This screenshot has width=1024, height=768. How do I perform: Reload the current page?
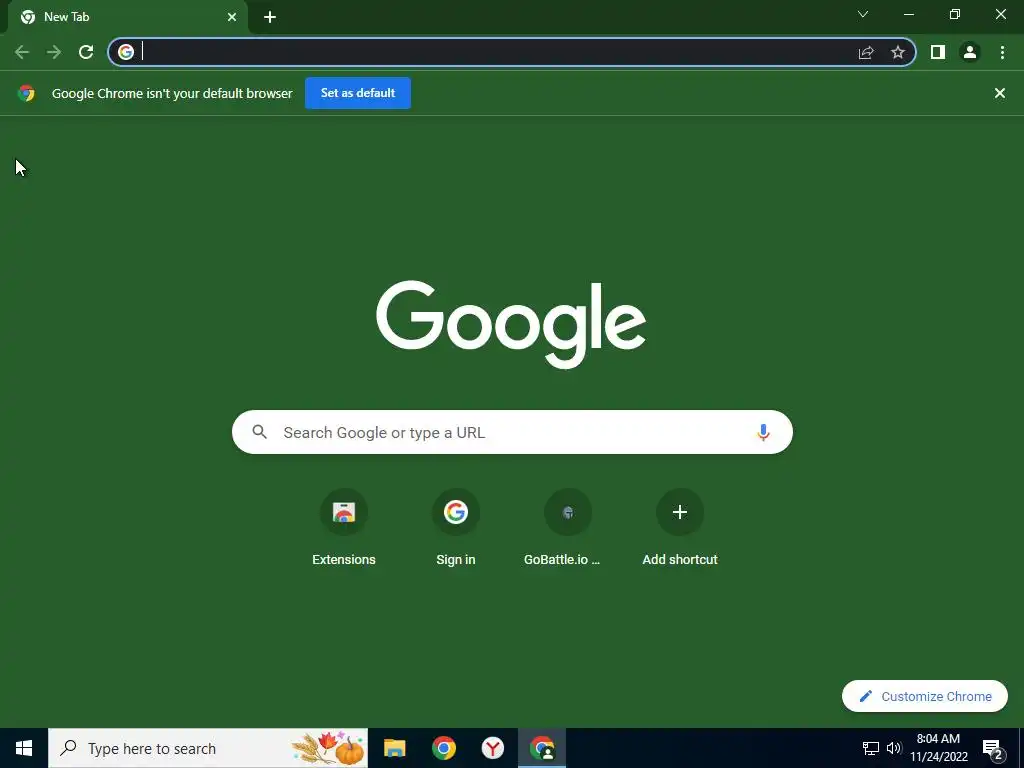86,52
